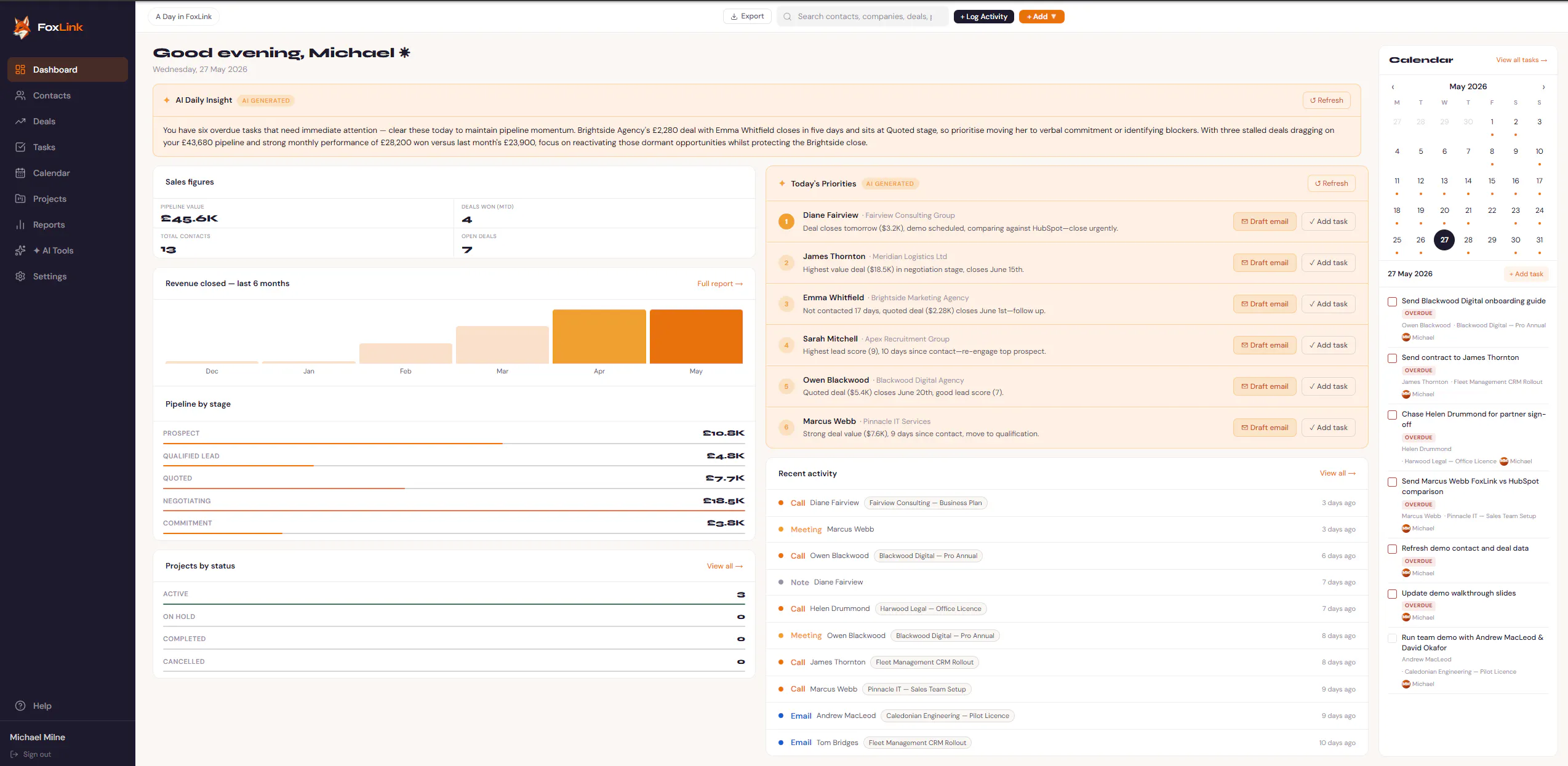1568x766 pixels.
Task: Open the Projects folder icon
Action: point(20,199)
